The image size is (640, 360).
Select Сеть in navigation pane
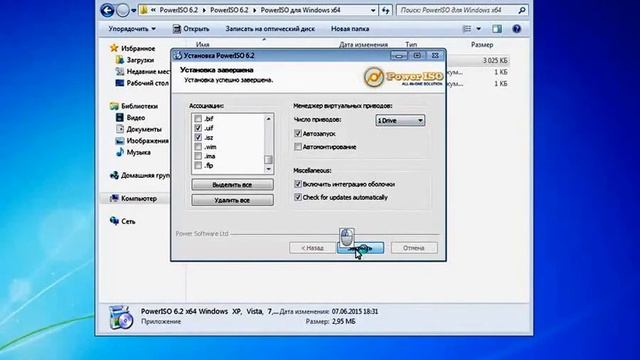point(123,221)
